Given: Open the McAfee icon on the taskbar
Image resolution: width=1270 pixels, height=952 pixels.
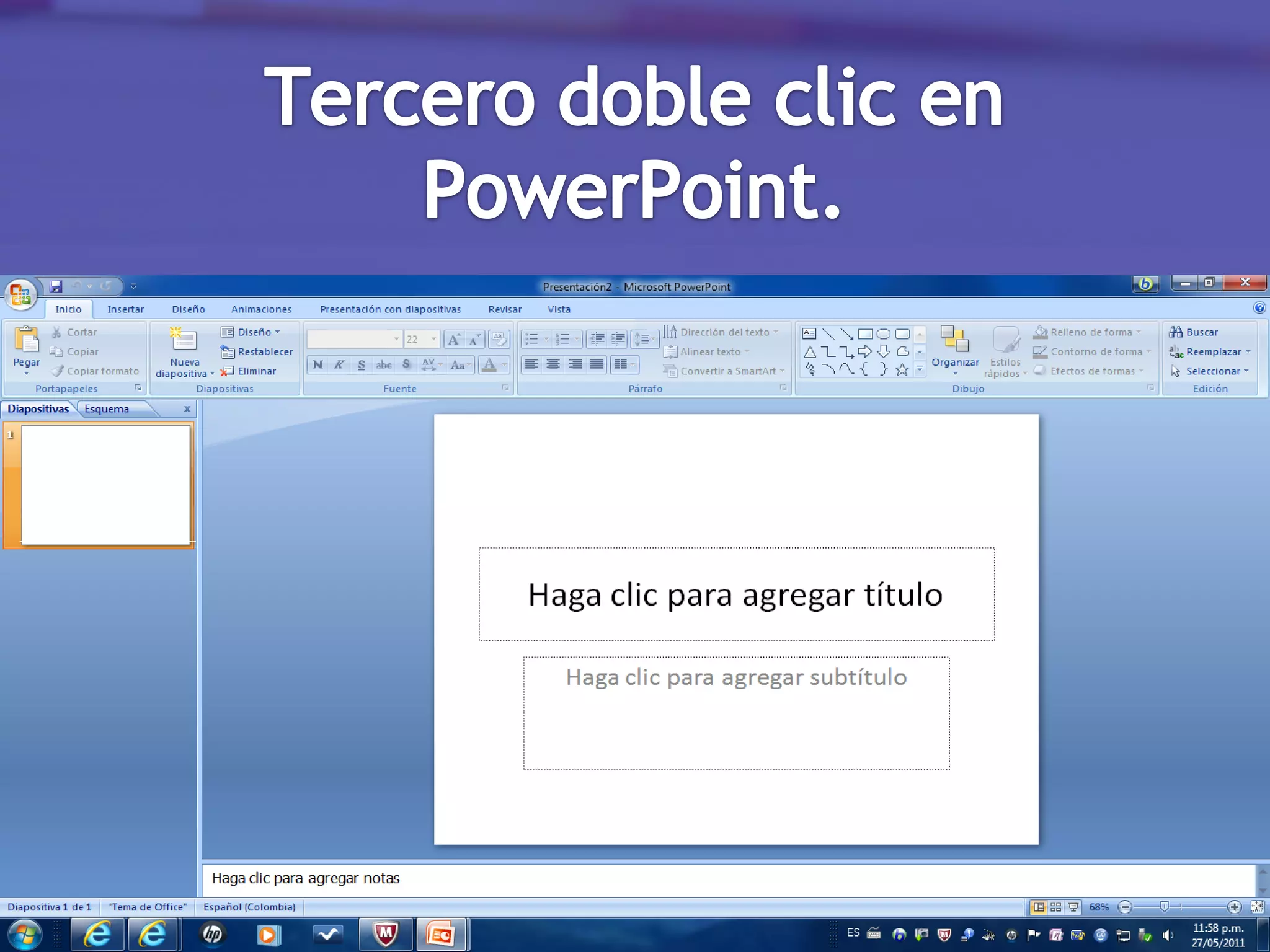Looking at the screenshot, I should (x=386, y=934).
